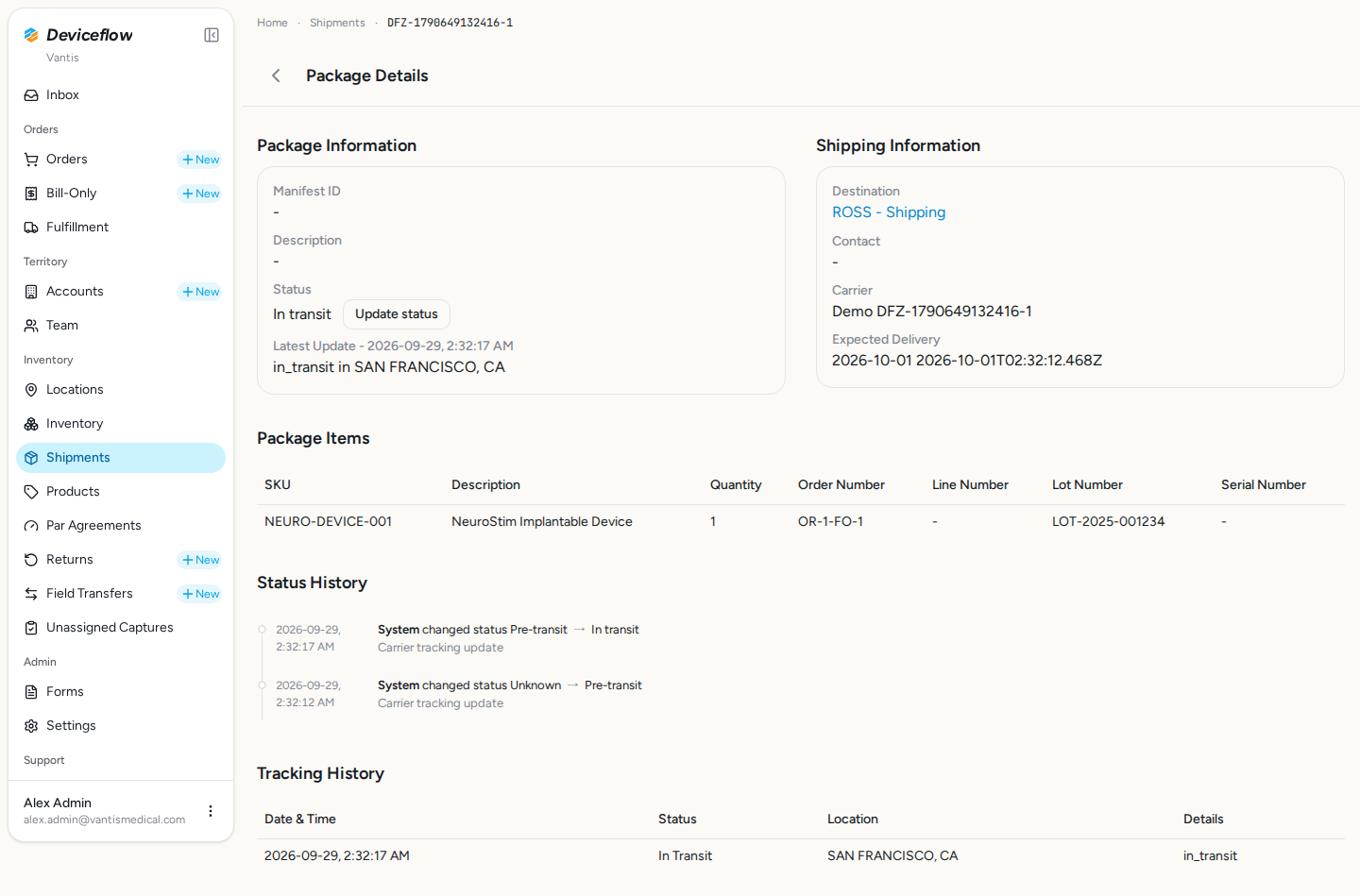Click the Settings gear icon

click(x=31, y=726)
